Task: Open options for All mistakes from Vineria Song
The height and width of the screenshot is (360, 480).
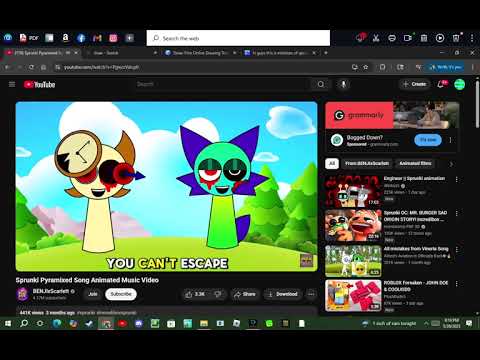Action: point(457,249)
